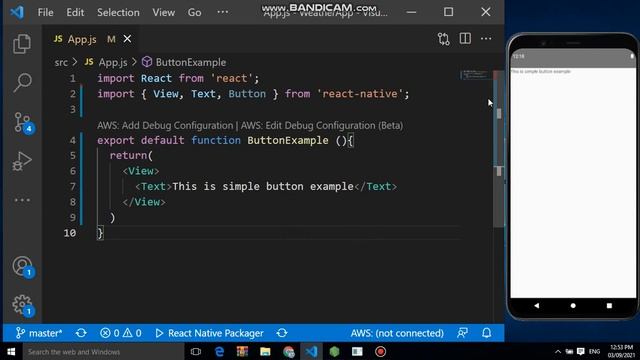The height and width of the screenshot is (360, 640).
Task: Open the Manage gear icon
Action: coord(23,305)
